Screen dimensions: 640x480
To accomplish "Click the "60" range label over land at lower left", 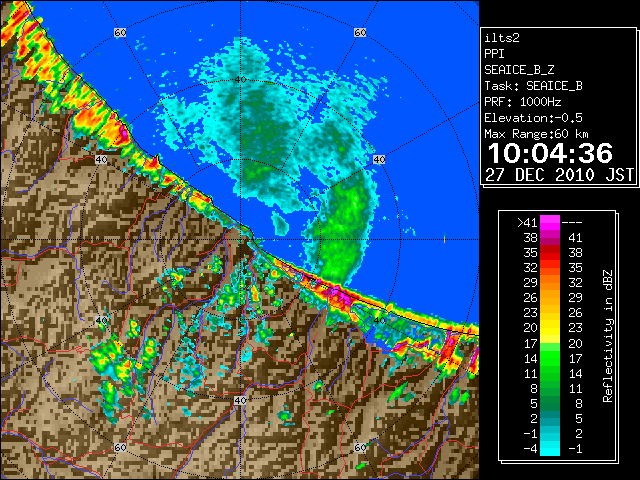I will coord(120,448).
